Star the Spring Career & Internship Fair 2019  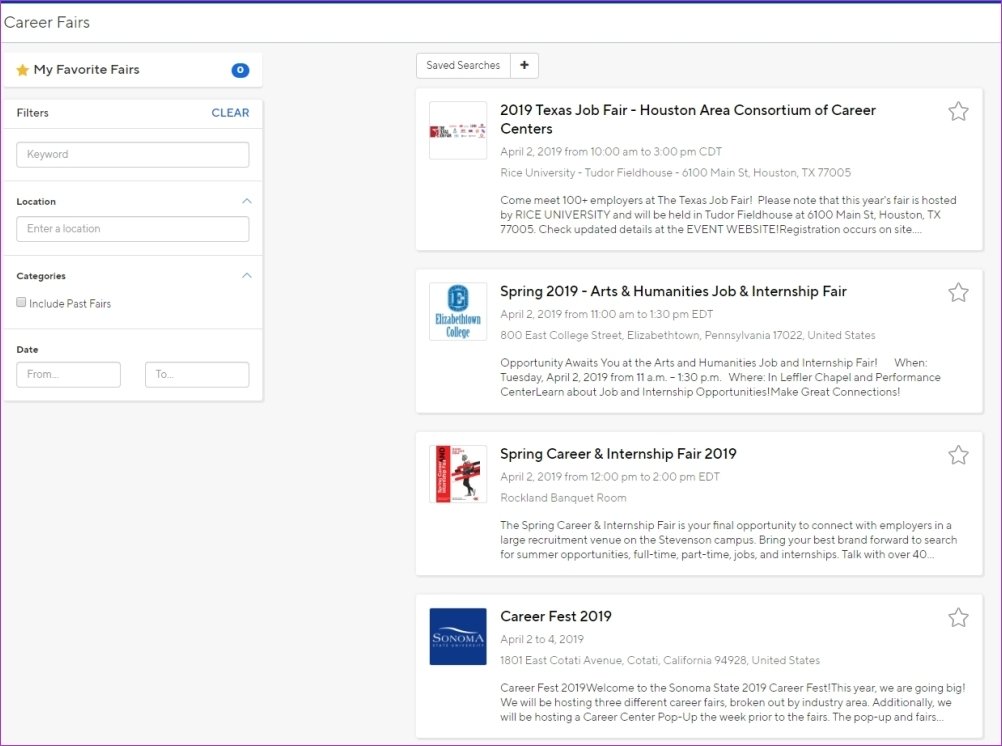[x=958, y=455]
